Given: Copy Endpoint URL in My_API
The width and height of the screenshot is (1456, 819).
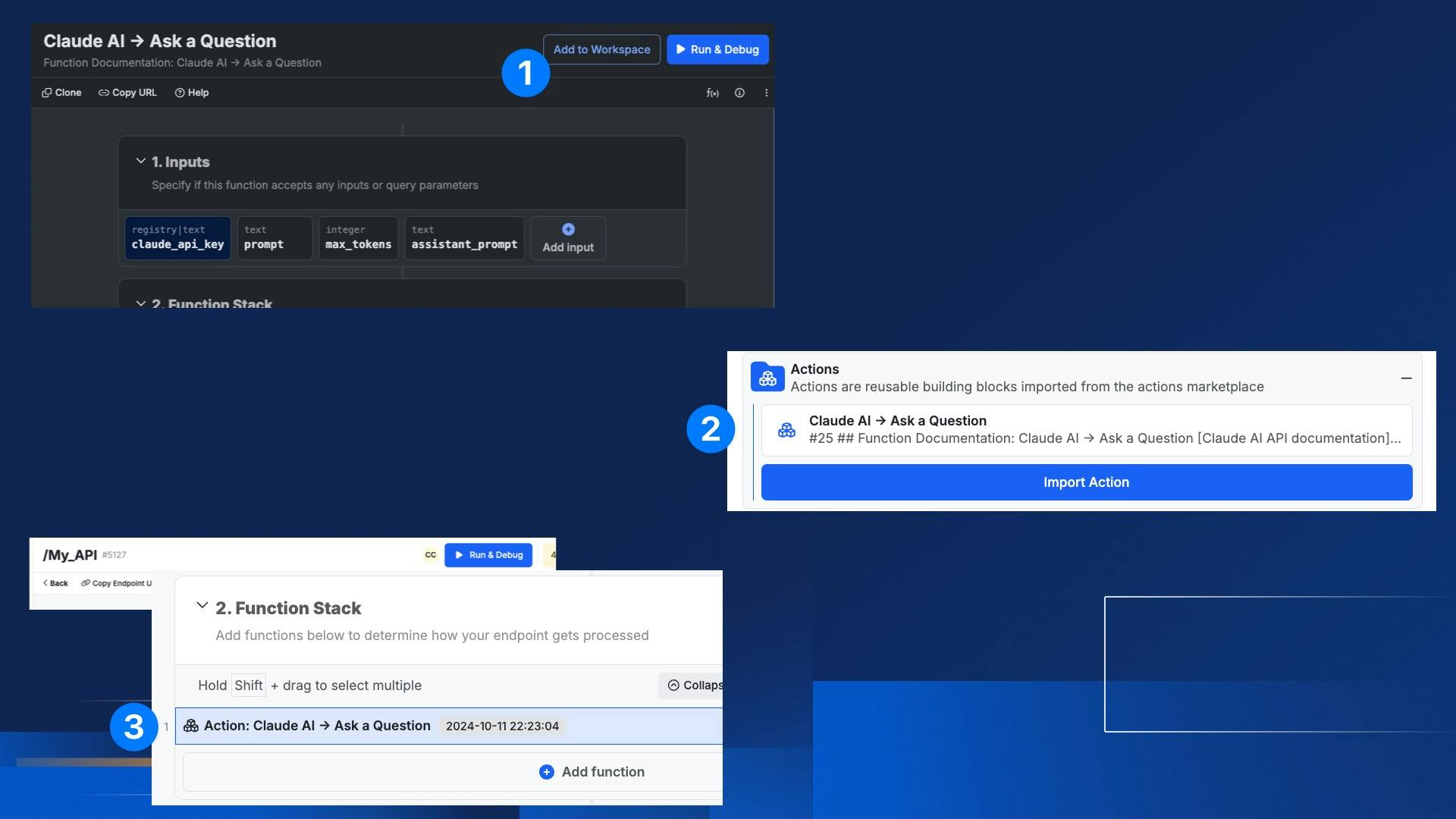Looking at the screenshot, I should click(x=117, y=583).
